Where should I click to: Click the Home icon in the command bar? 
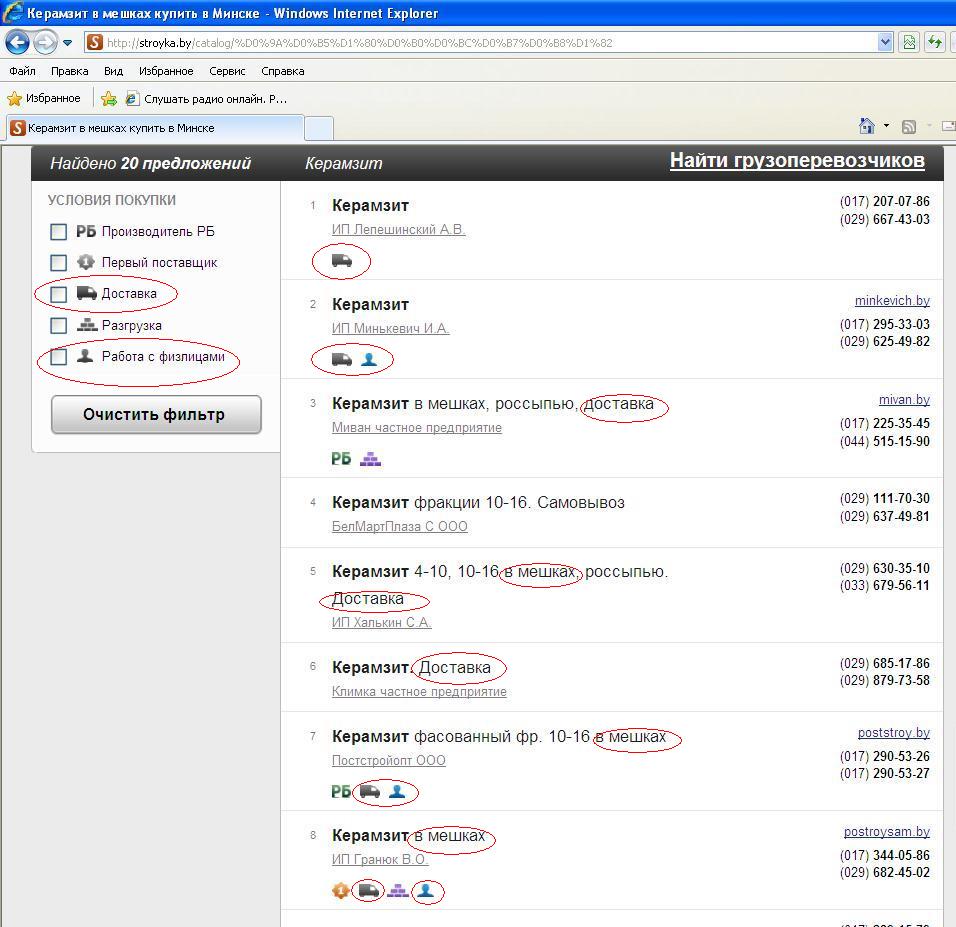[867, 126]
